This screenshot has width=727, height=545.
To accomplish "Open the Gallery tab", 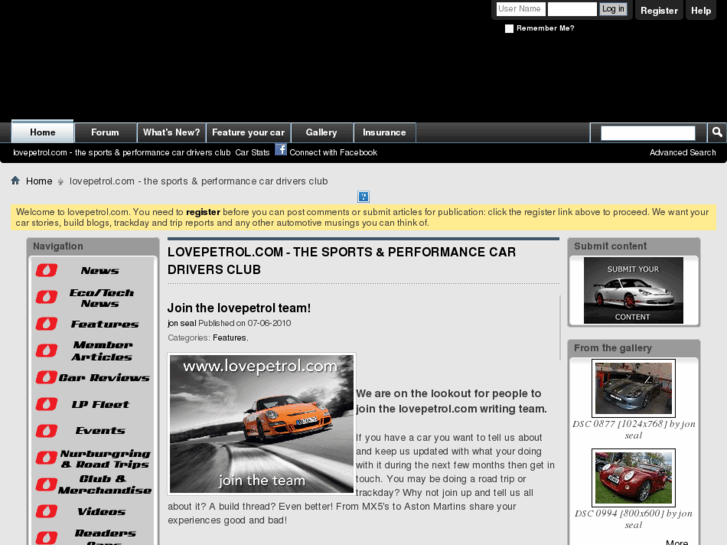I will [x=321, y=132].
